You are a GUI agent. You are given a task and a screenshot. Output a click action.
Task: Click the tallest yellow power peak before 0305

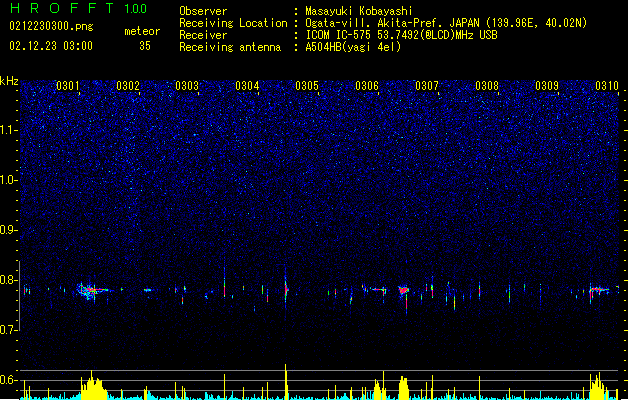point(286,382)
